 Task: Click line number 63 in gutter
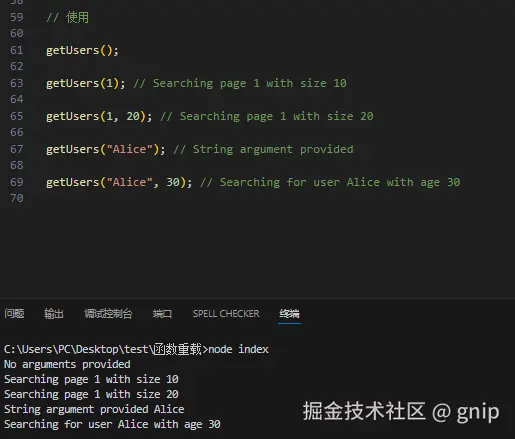point(17,83)
